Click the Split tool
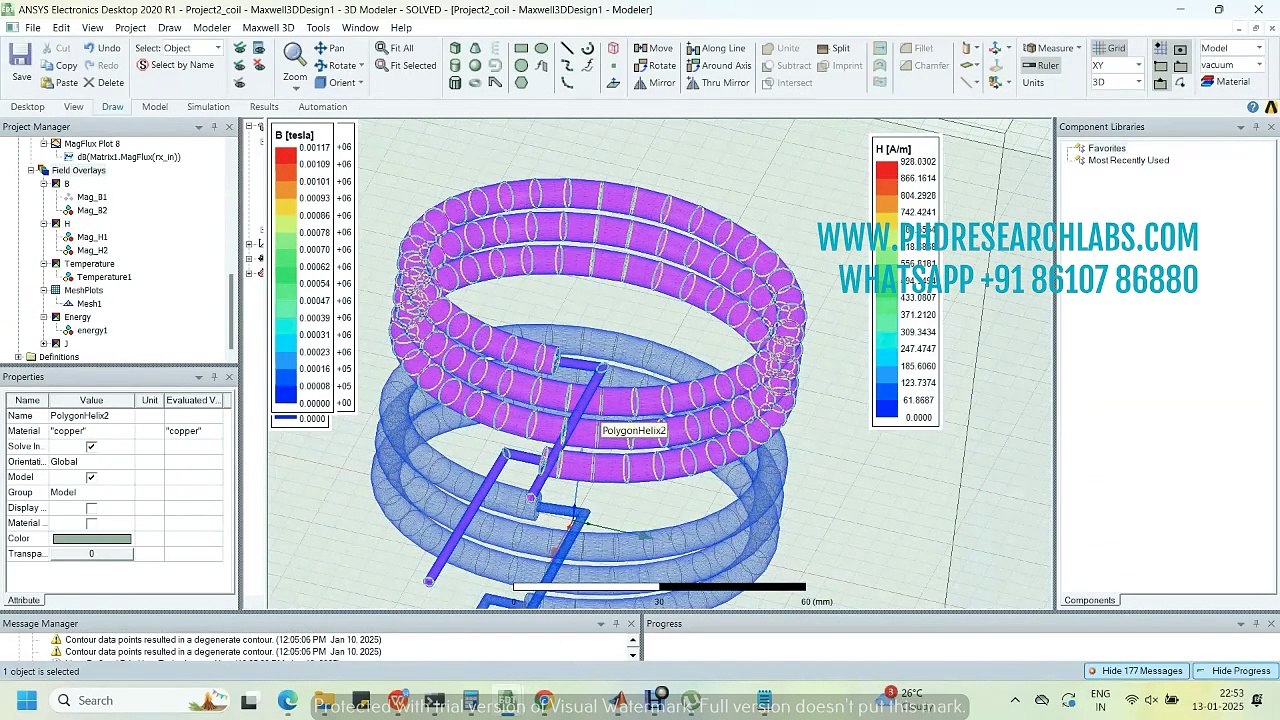This screenshot has width=1280, height=720. tap(833, 48)
